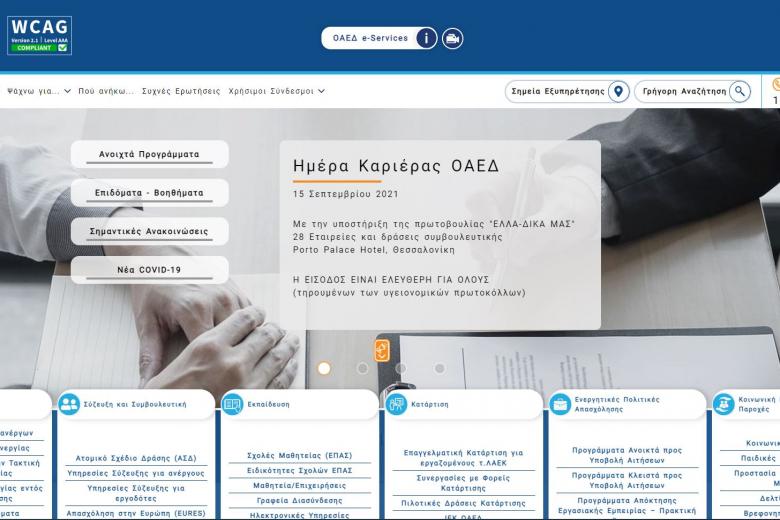This screenshot has width=780, height=520.
Task: Click the magnifier icon in Γρήγορη Αναζήτηση
Action: click(x=740, y=92)
